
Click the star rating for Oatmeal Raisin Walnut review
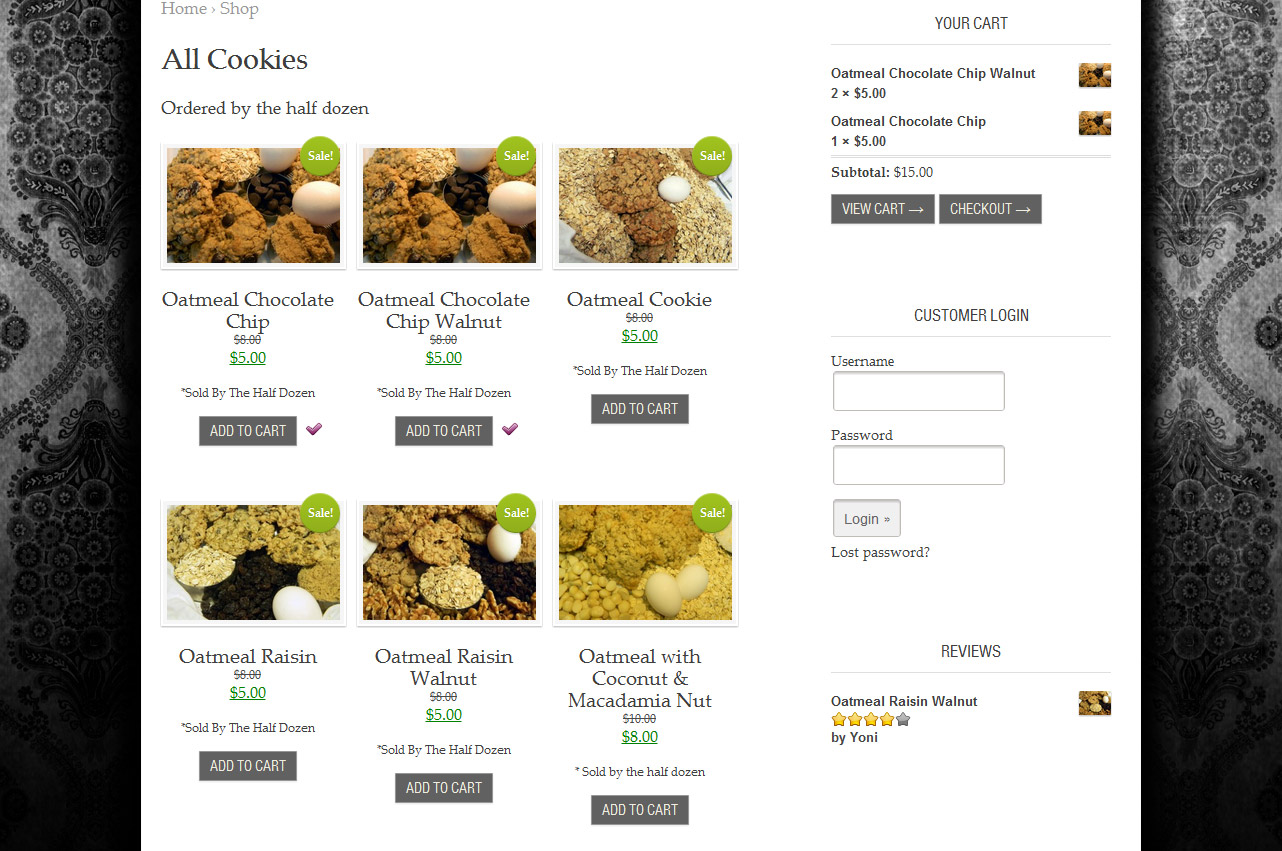coord(871,719)
